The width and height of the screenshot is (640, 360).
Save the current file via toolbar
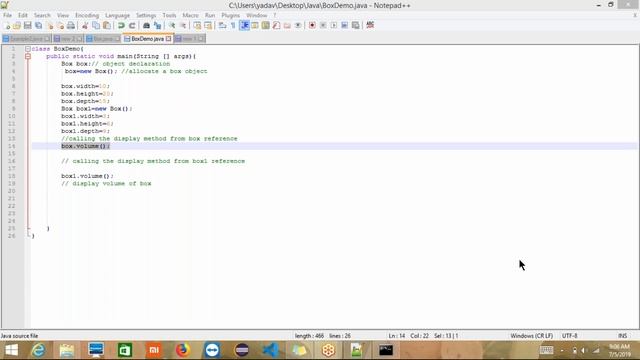[27, 25]
